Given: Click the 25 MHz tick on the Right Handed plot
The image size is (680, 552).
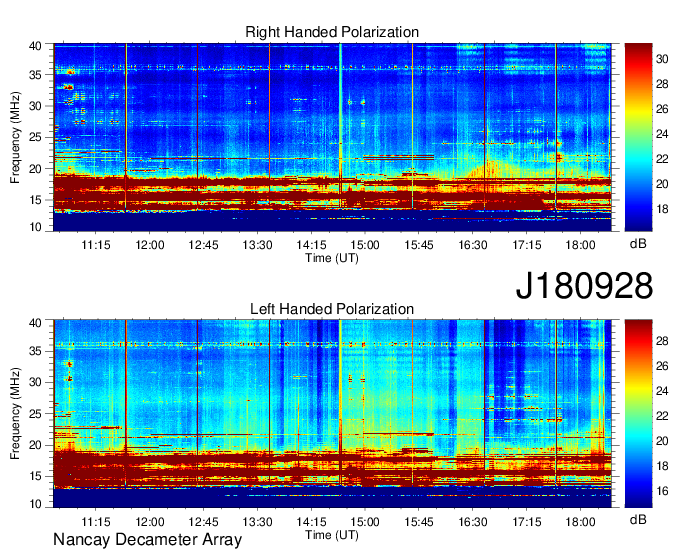Looking at the screenshot, I should pos(36,137).
